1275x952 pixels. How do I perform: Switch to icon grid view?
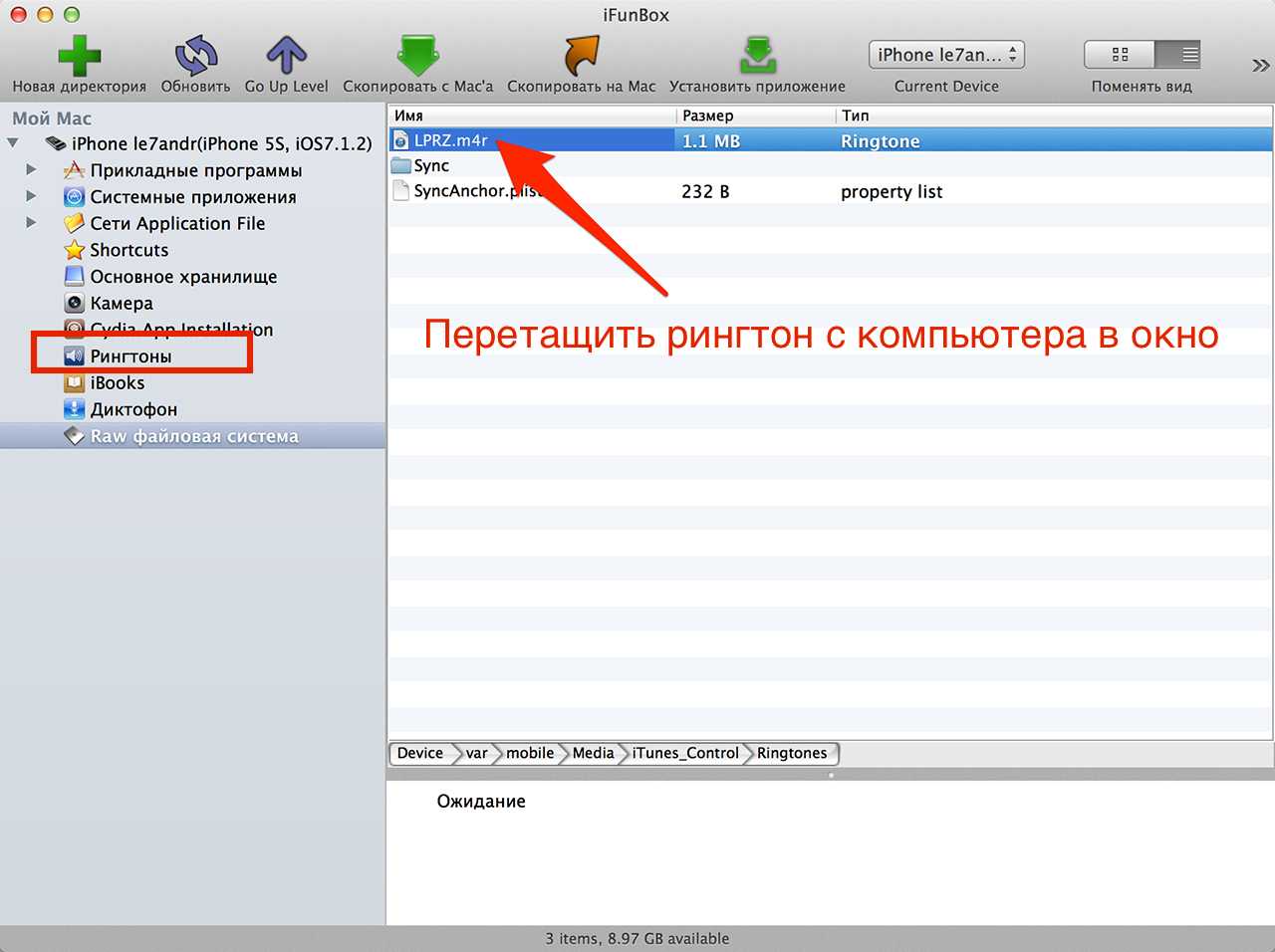tap(1120, 55)
